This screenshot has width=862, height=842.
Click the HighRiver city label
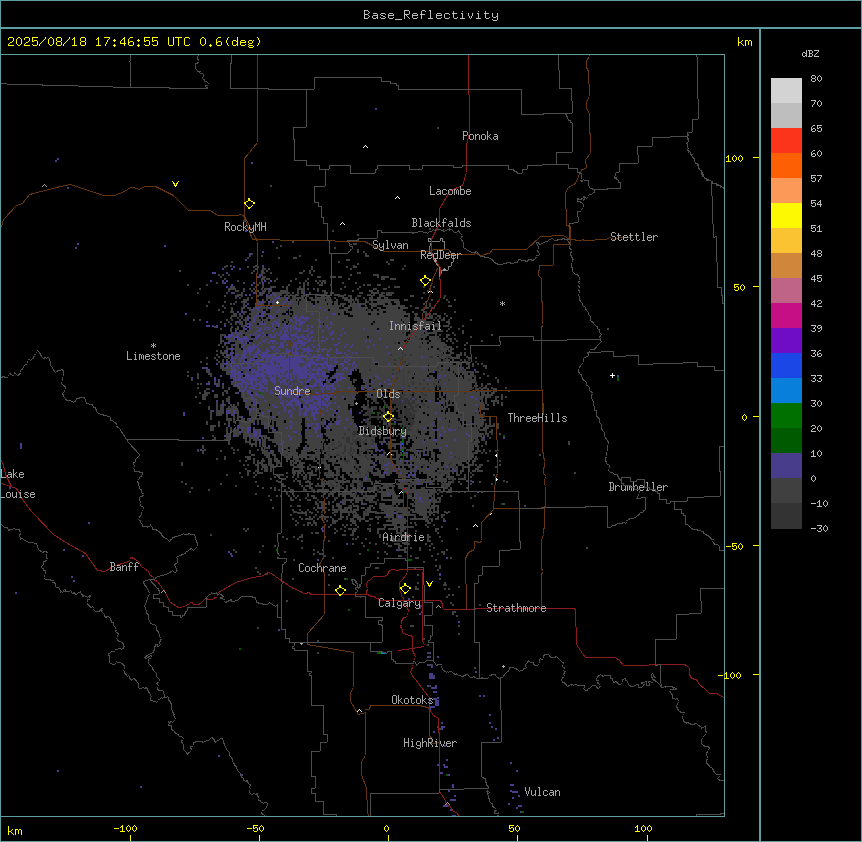point(430,743)
